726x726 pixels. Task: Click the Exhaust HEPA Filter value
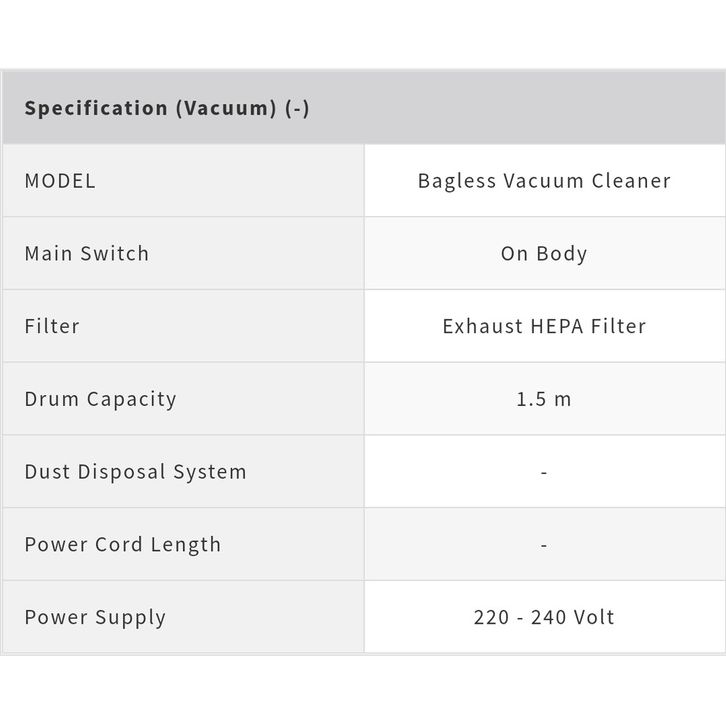[x=544, y=326]
